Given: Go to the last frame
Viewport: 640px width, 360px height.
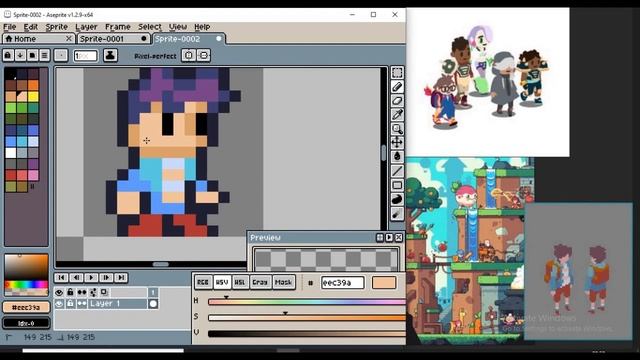Looking at the screenshot, I should (121, 278).
